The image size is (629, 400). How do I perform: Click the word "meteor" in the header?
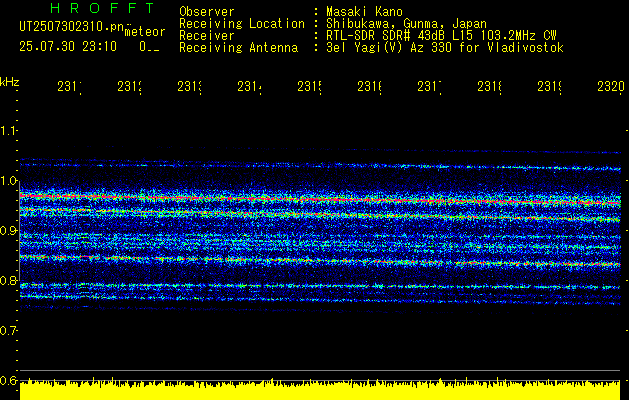pos(145,32)
